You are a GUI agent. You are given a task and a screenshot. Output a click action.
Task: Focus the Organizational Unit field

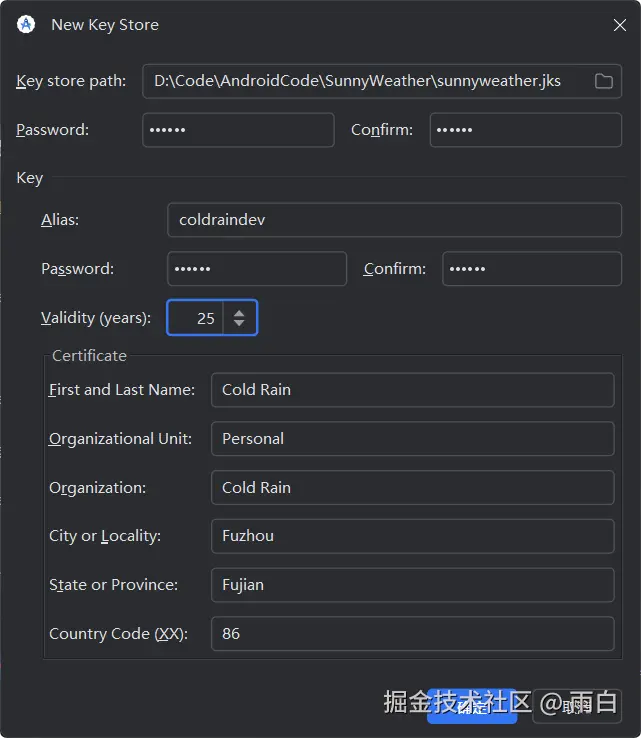coord(412,439)
